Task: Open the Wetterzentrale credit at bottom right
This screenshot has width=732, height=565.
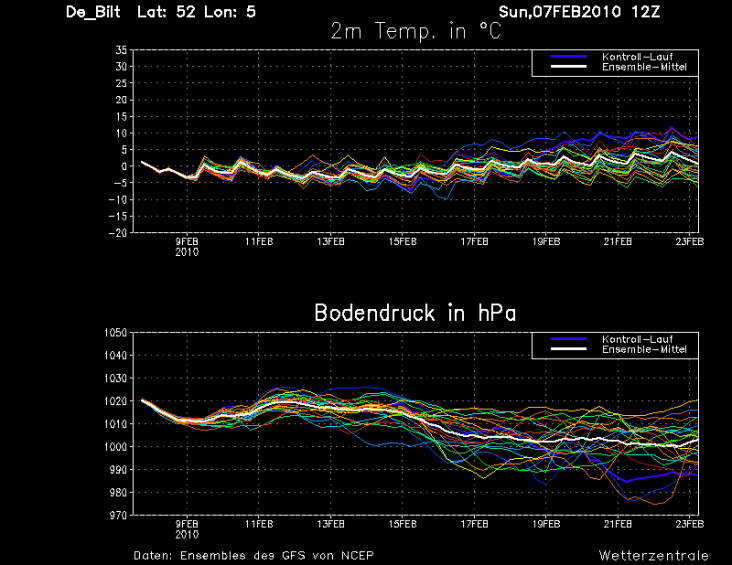Action: (x=654, y=555)
